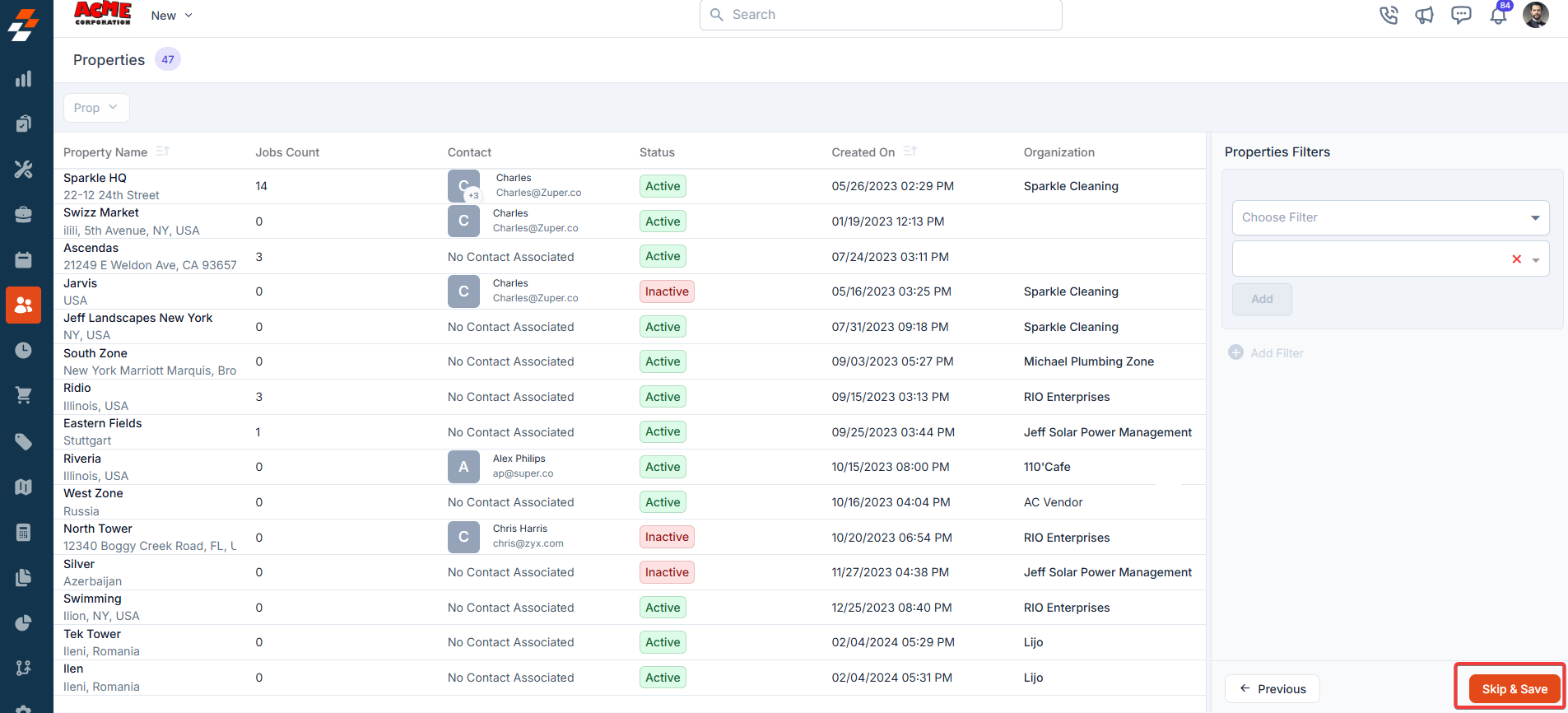Image resolution: width=1568 pixels, height=713 pixels.
Task: Click Status column header
Action: (657, 152)
